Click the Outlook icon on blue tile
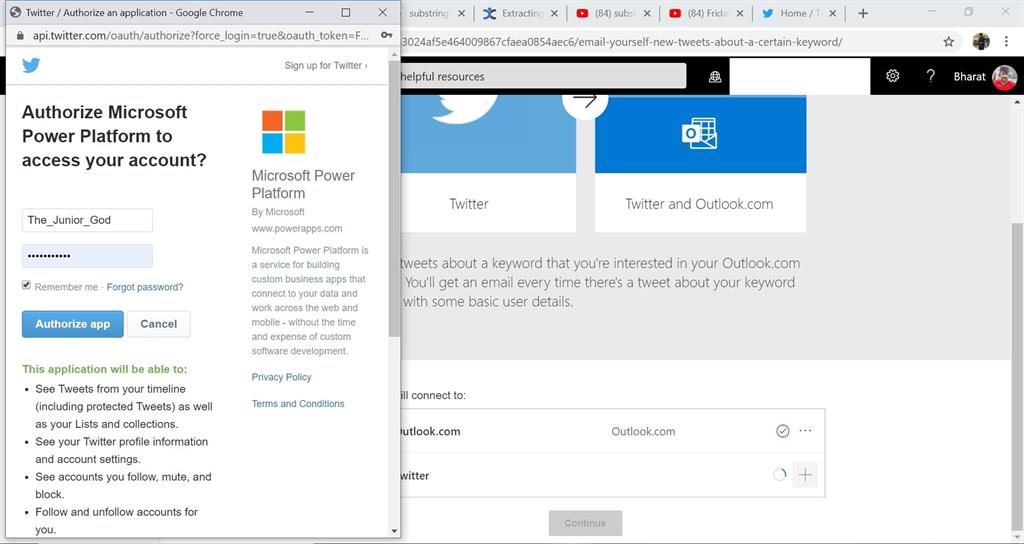Screen dimensions: 1024x544 (699, 133)
